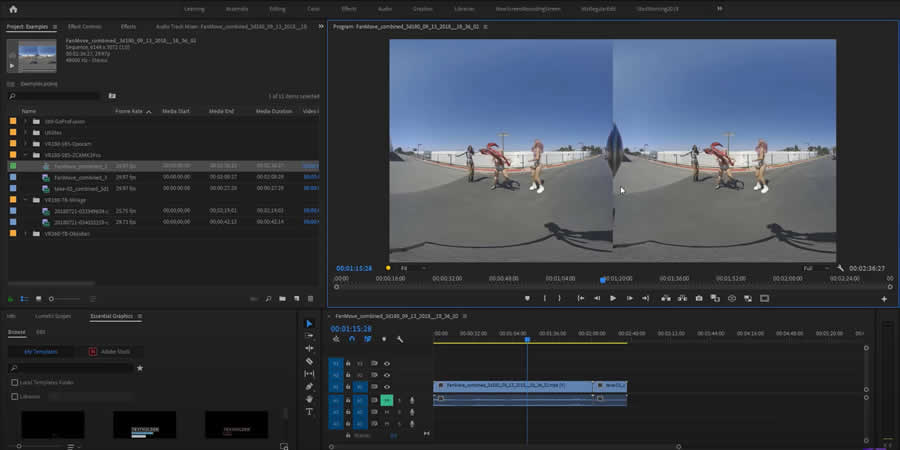
Task: Activate the Hand tool
Action: coord(309,399)
